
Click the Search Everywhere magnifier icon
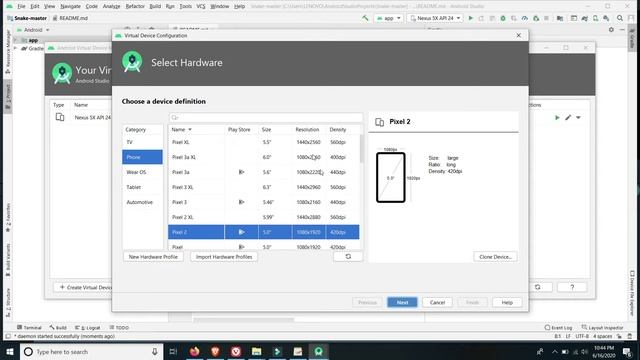point(620,18)
